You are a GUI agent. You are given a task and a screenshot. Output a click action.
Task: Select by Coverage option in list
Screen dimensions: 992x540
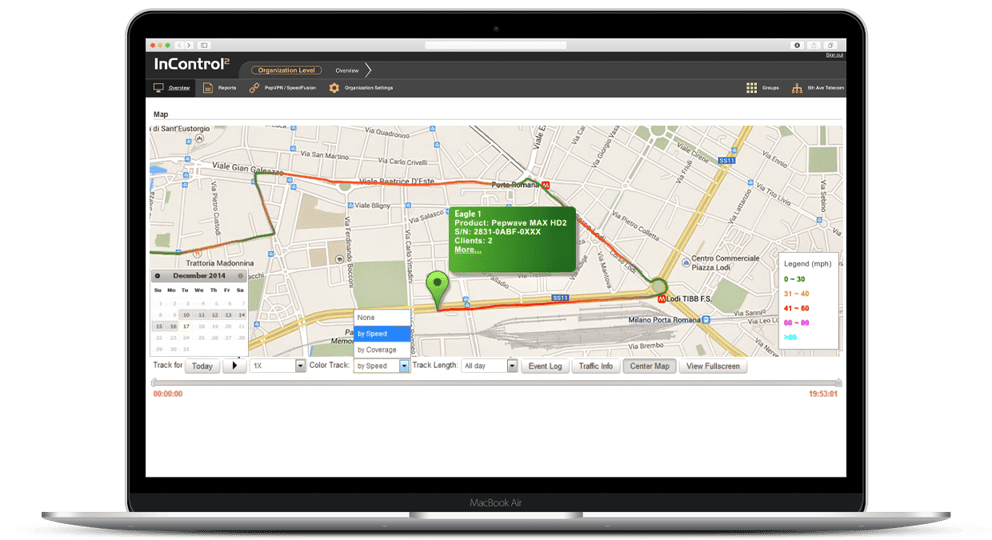click(382, 350)
